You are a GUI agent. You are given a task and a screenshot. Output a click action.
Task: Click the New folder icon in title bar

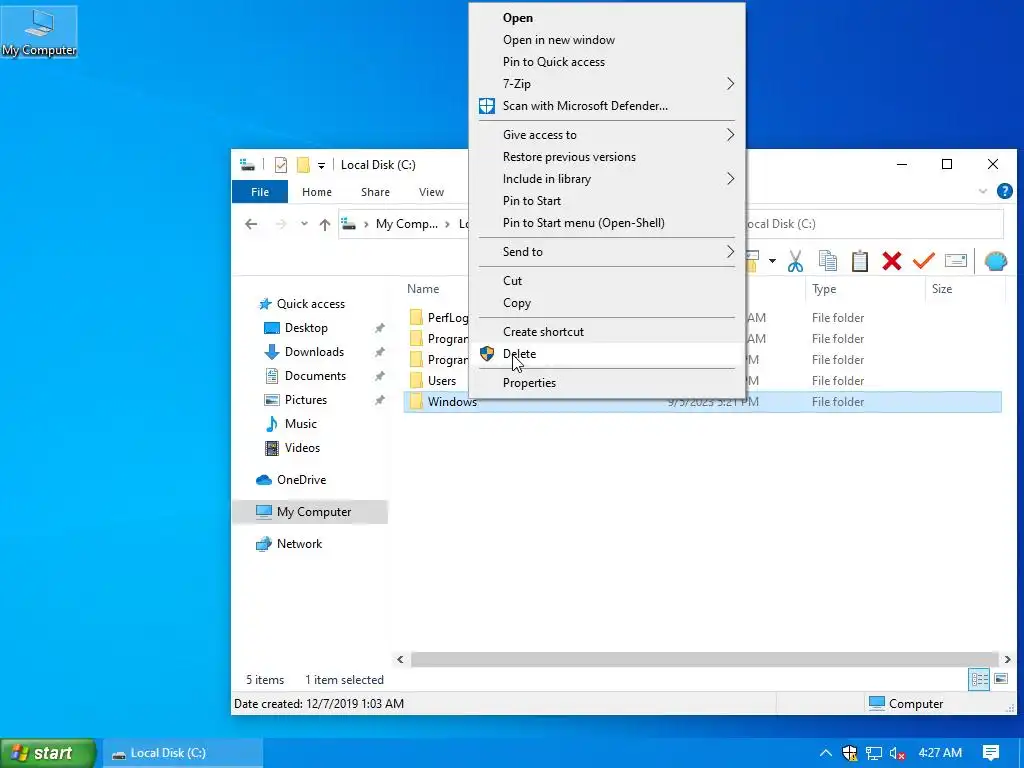303,165
